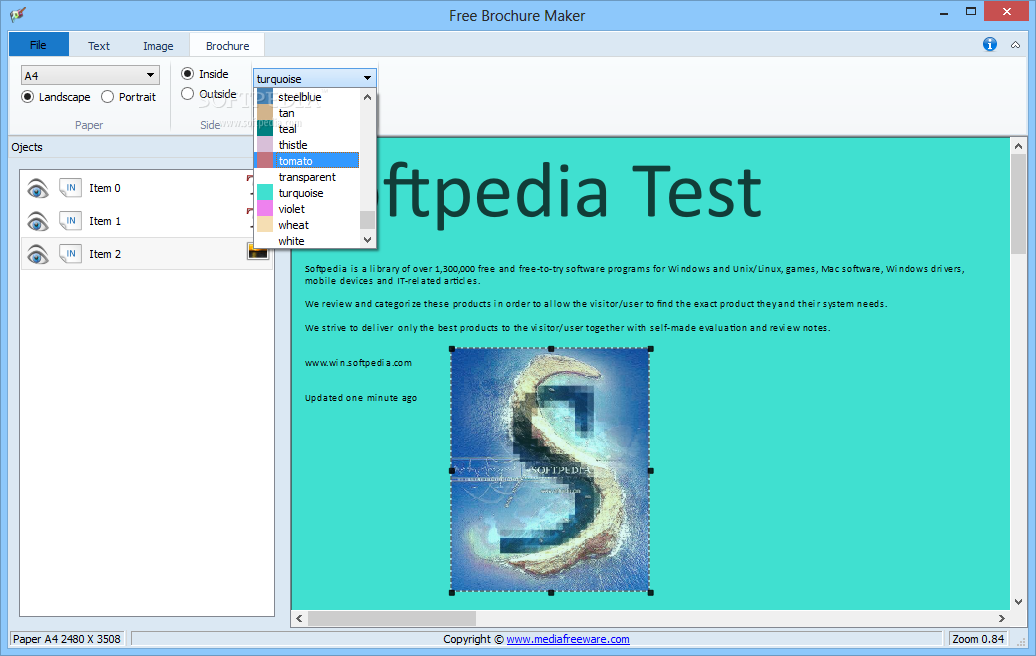Open the A4 paper size dropdown
1036x656 pixels.
click(90, 75)
